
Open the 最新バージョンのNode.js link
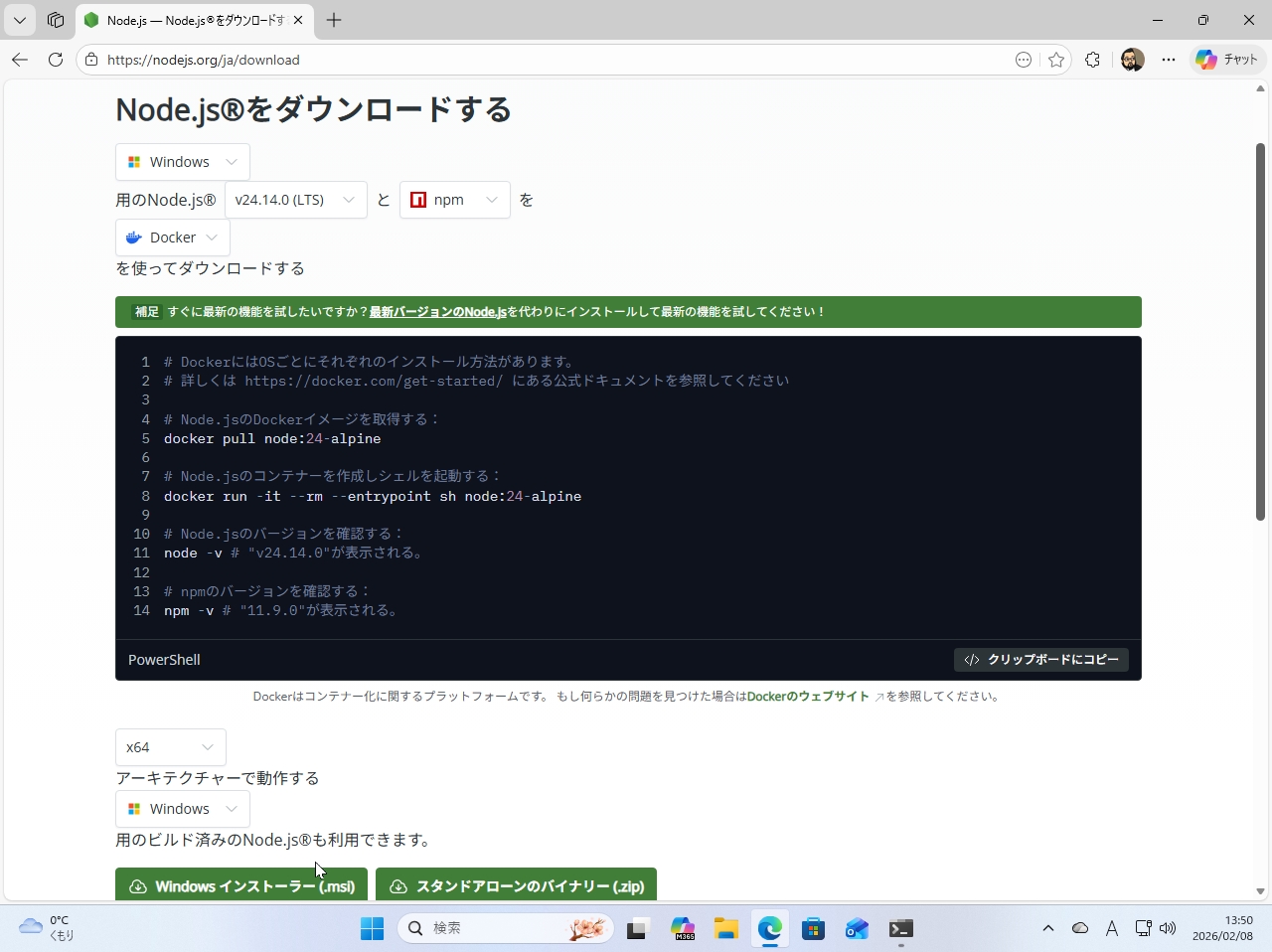pos(437,311)
